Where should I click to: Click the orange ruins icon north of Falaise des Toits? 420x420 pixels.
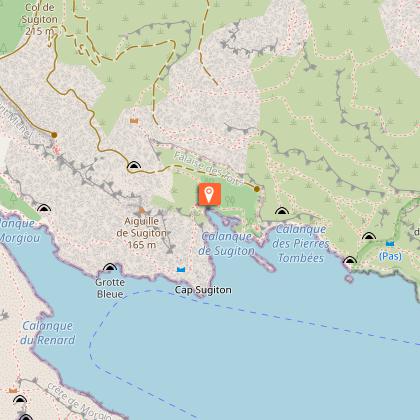click(134, 121)
